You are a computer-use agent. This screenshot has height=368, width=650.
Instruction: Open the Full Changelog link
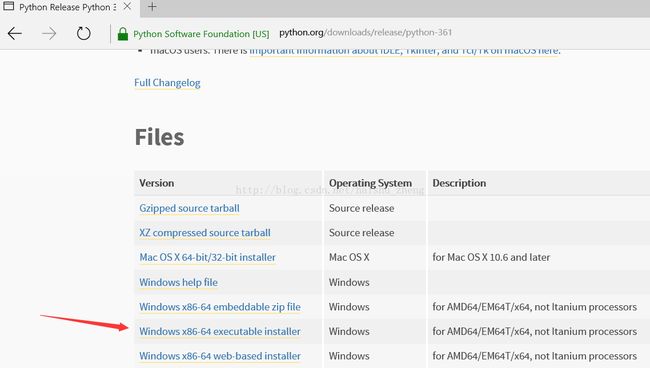click(x=167, y=83)
